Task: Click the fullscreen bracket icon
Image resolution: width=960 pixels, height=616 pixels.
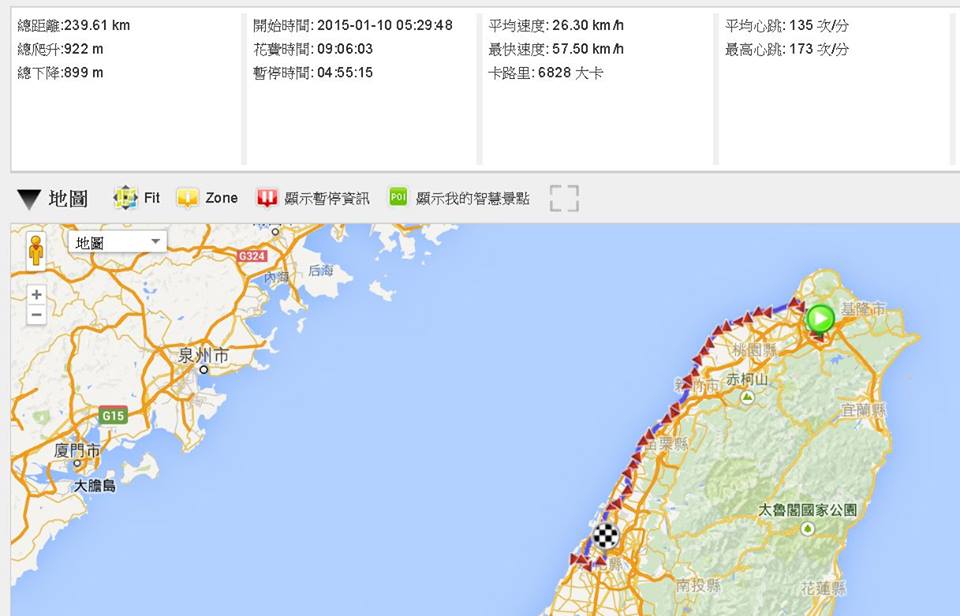Action: 564,198
